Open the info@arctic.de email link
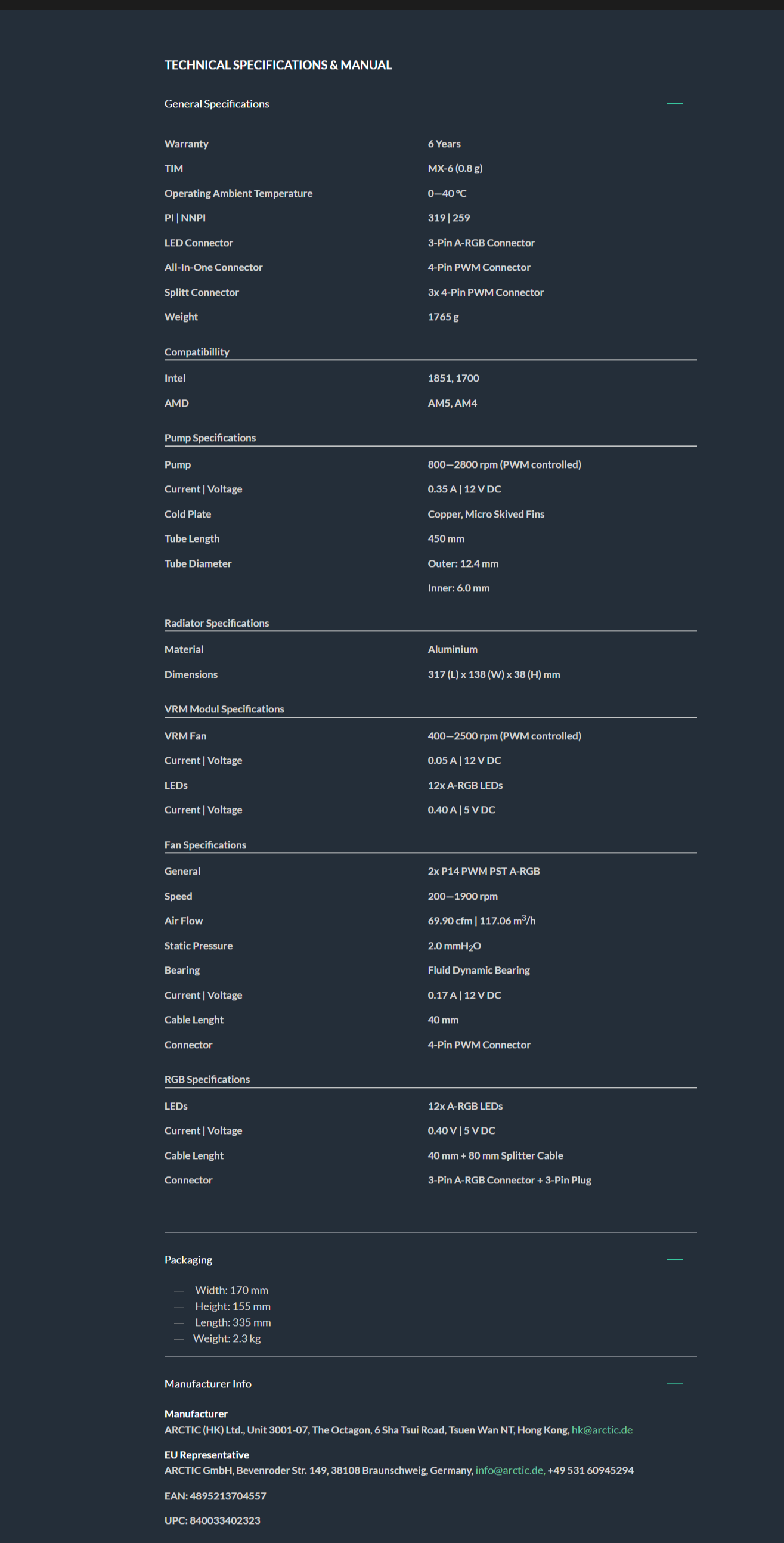This screenshot has width=784, height=1543. tap(509, 1470)
